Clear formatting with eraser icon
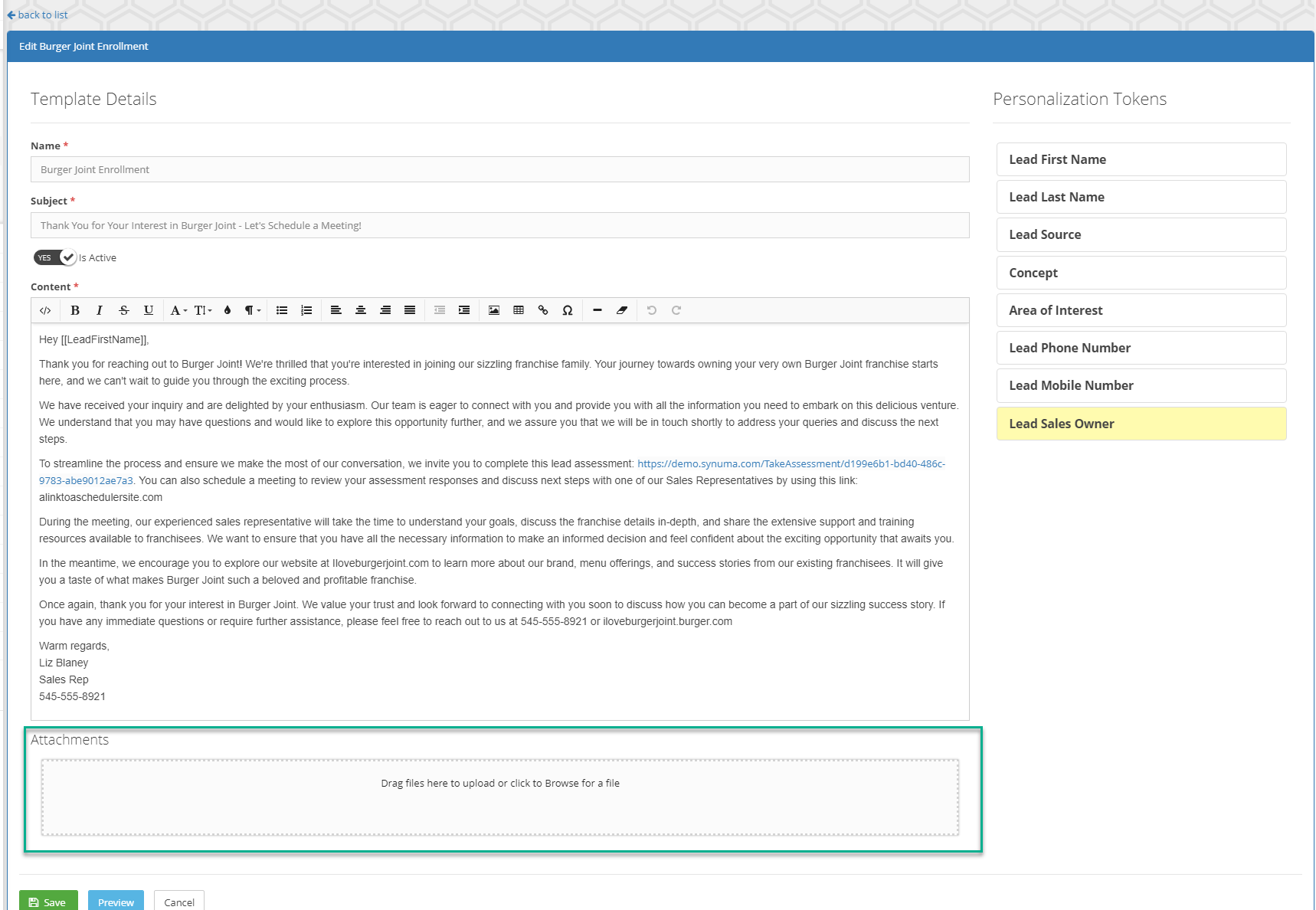1316x910 pixels. pos(622,310)
